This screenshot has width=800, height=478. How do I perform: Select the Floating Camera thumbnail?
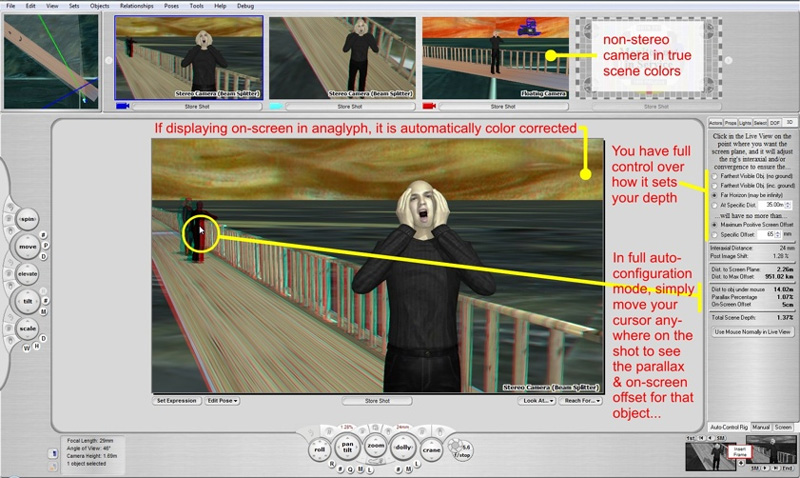(x=495, y=57)
